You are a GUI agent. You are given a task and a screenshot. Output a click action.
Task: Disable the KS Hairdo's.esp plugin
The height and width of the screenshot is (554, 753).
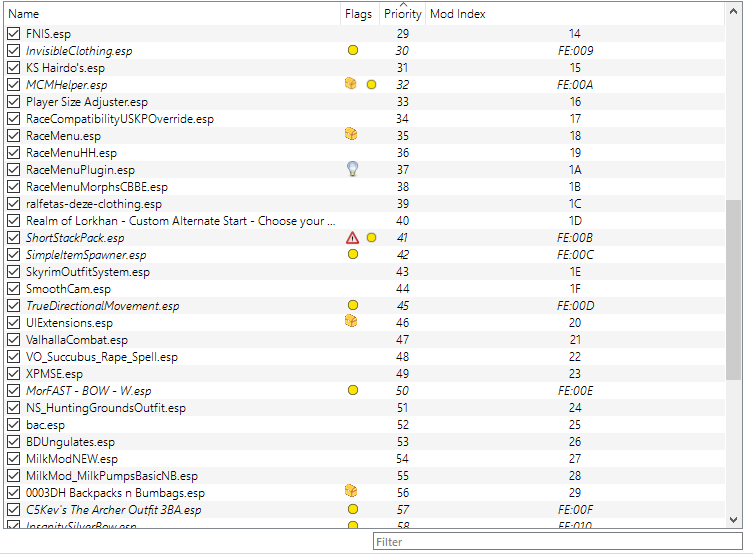pos(14,68)
